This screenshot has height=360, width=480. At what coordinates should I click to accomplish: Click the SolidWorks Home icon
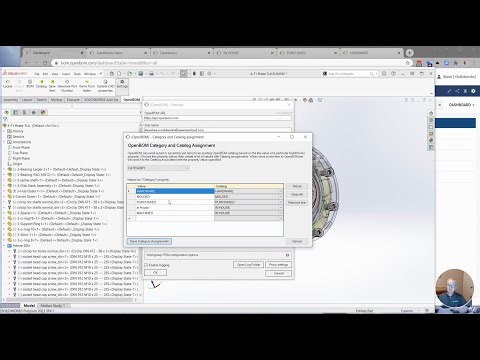112,74
